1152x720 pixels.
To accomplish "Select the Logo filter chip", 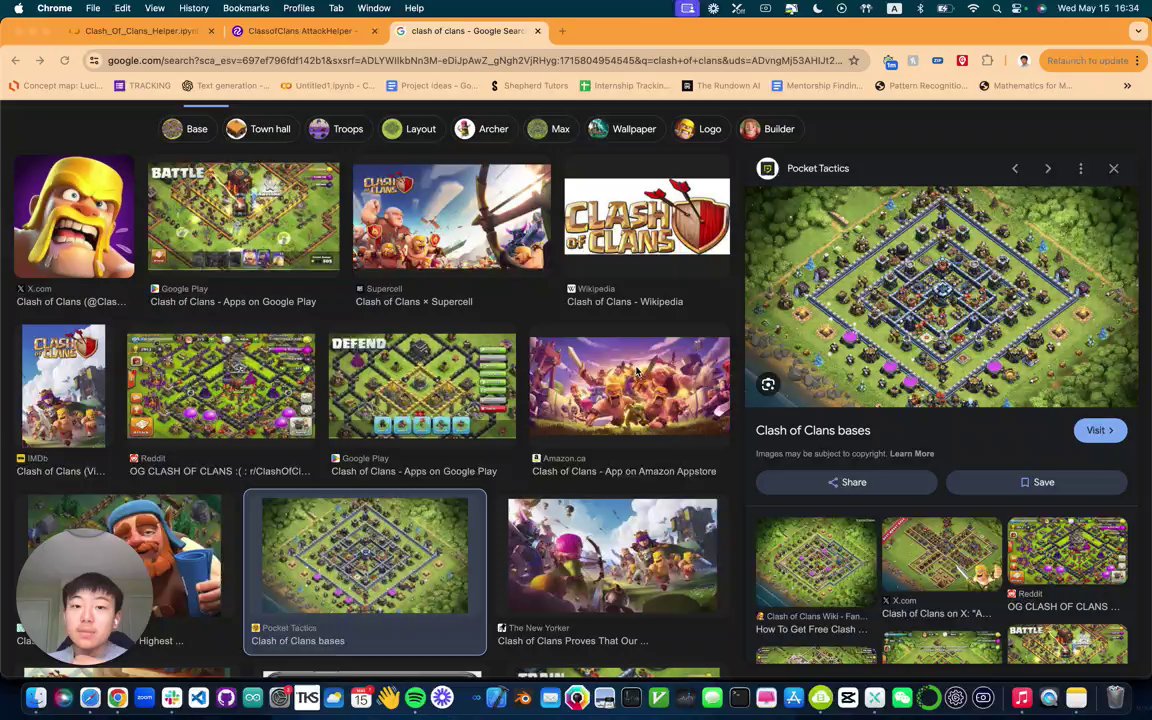I will pyautogui.click(x=699, y=129).
